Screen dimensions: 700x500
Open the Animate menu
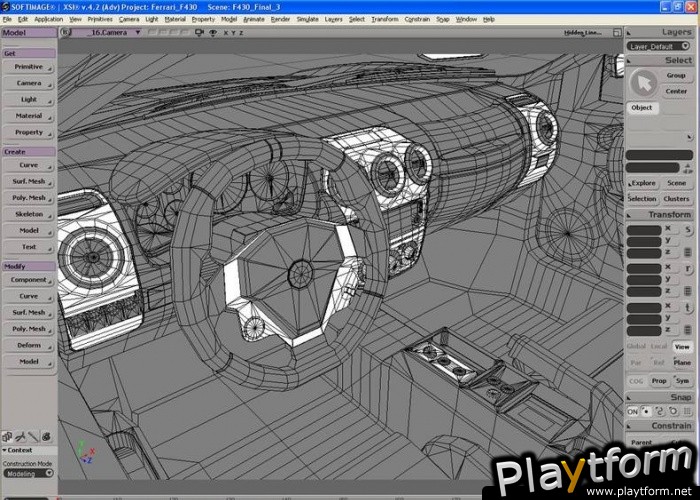pyautogui.click(x=254, y=19)
